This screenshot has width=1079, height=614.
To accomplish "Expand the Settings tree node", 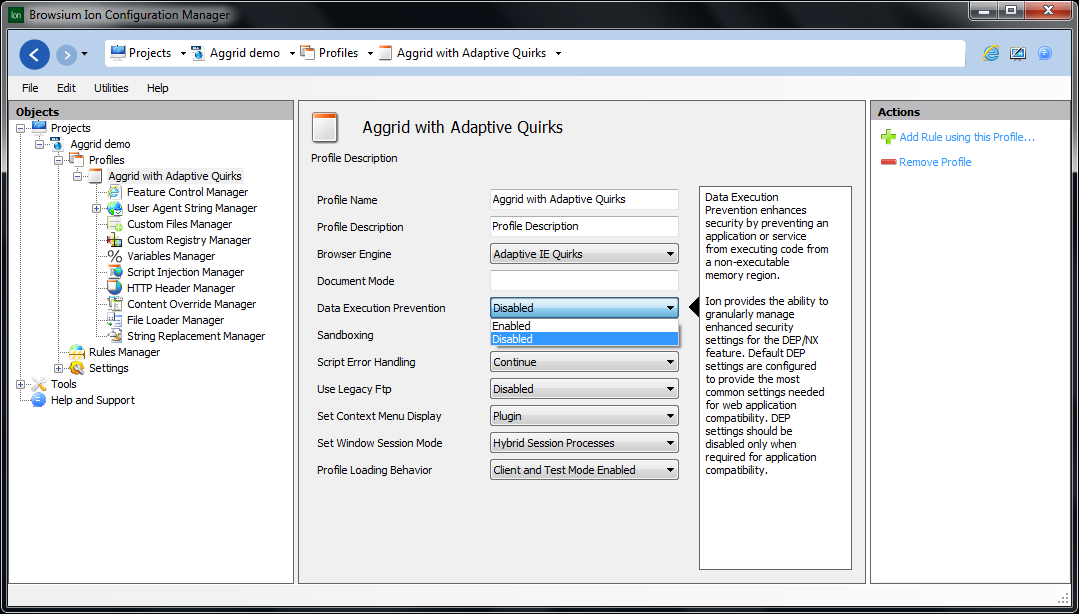I will point(58,368).
